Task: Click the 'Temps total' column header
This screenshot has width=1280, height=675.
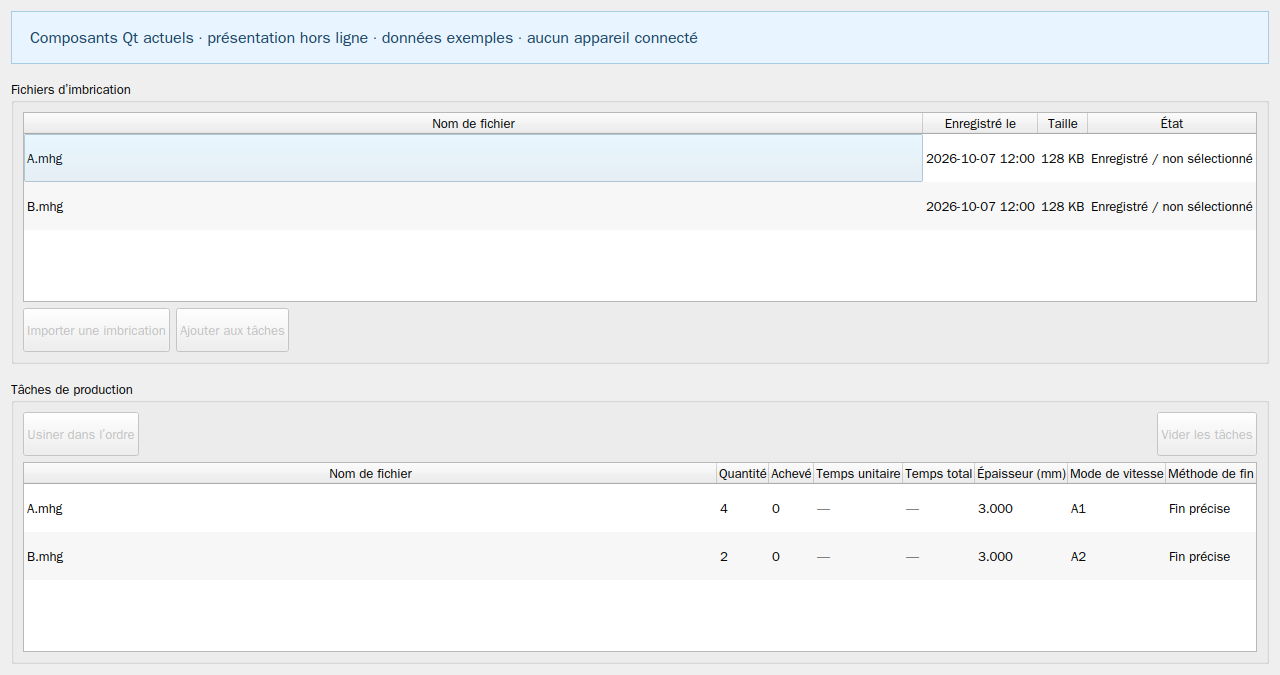Action: [939, 473]
